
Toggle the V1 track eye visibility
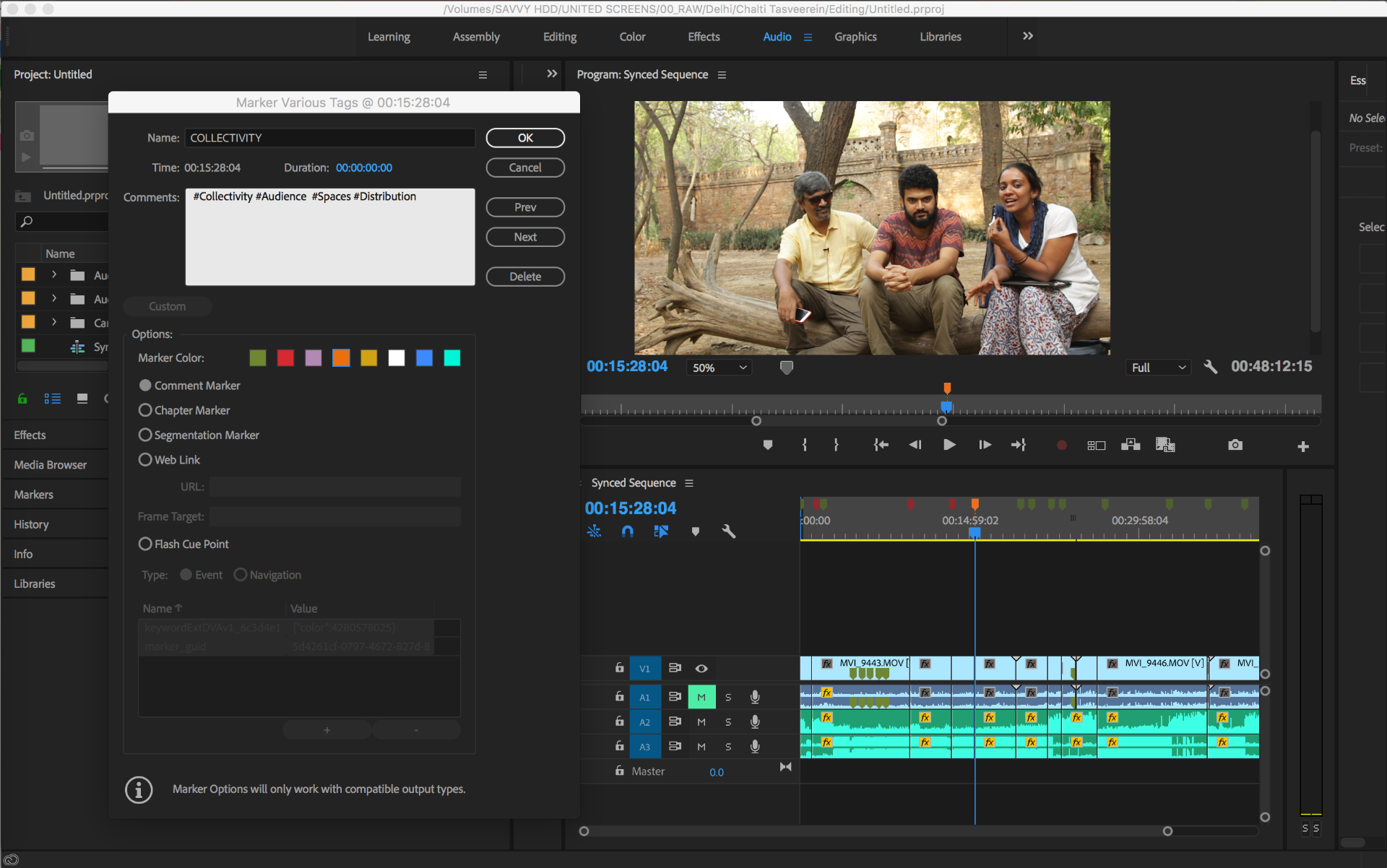click(x=701, y=669)
